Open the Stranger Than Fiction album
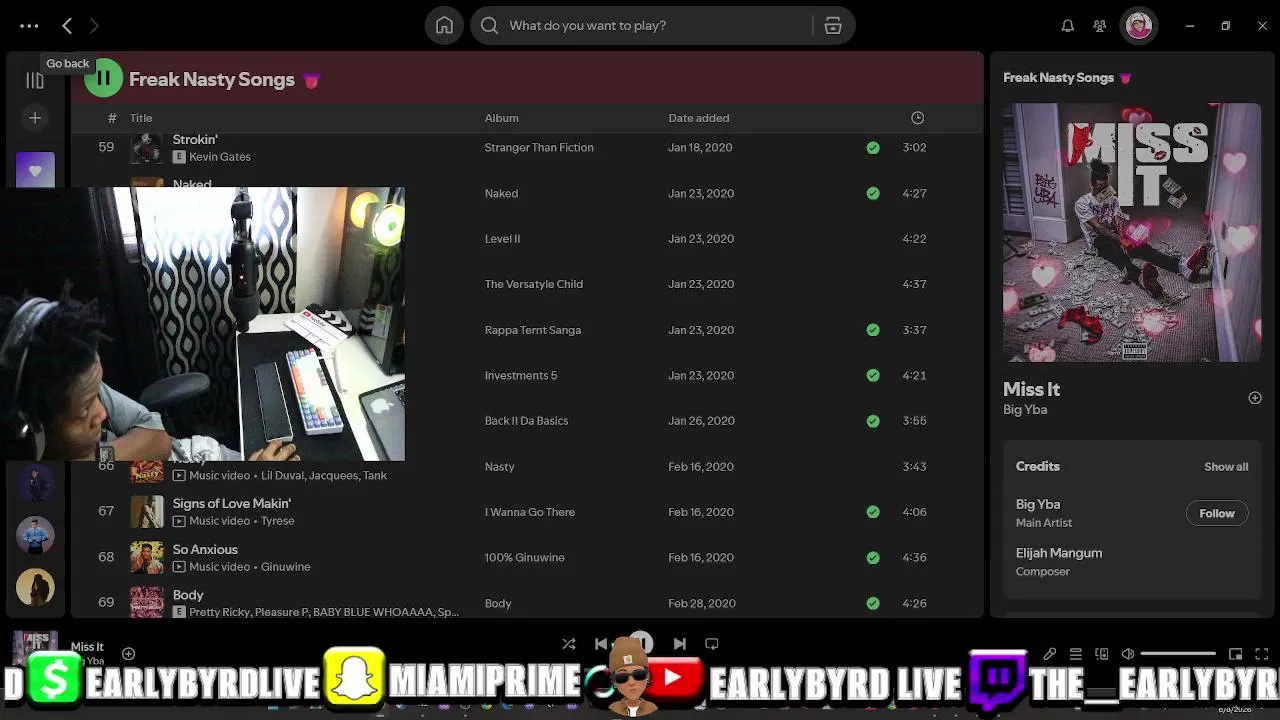This screenshot has width=1280, height=720. pos(539,148)
